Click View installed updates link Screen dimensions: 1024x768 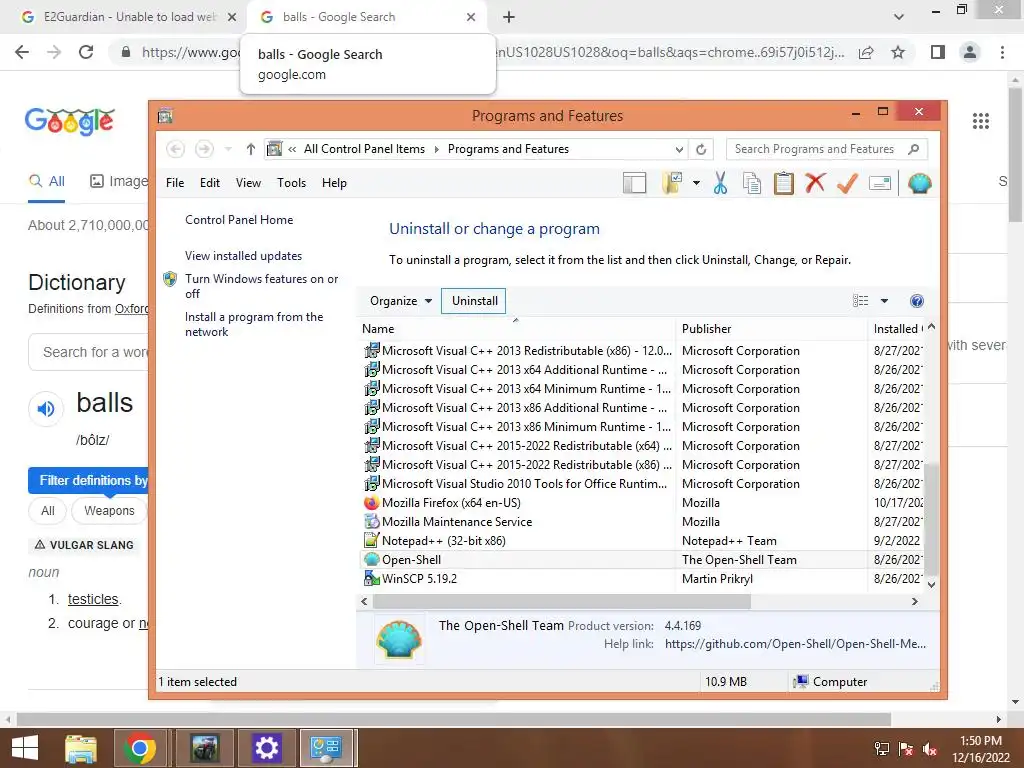[x=244, y=256]
